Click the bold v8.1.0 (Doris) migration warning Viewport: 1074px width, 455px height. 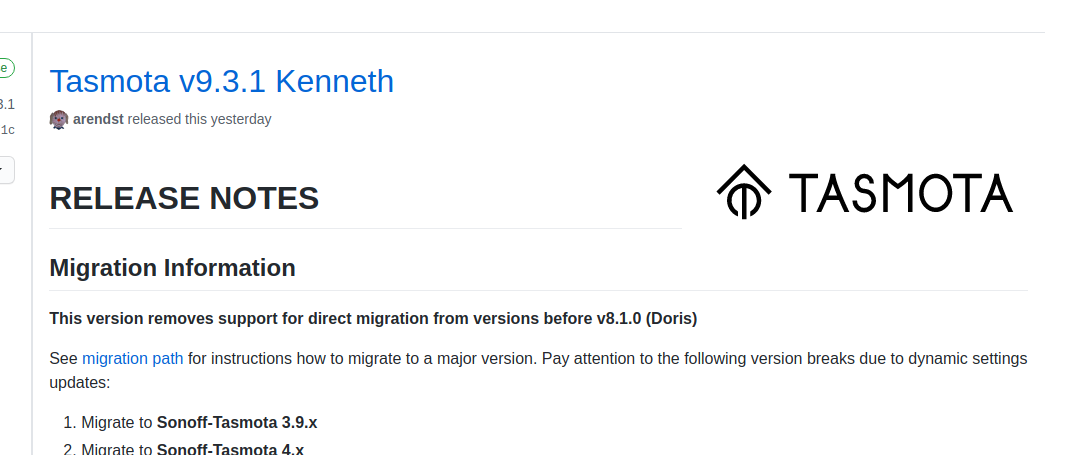tap(373, 319)
